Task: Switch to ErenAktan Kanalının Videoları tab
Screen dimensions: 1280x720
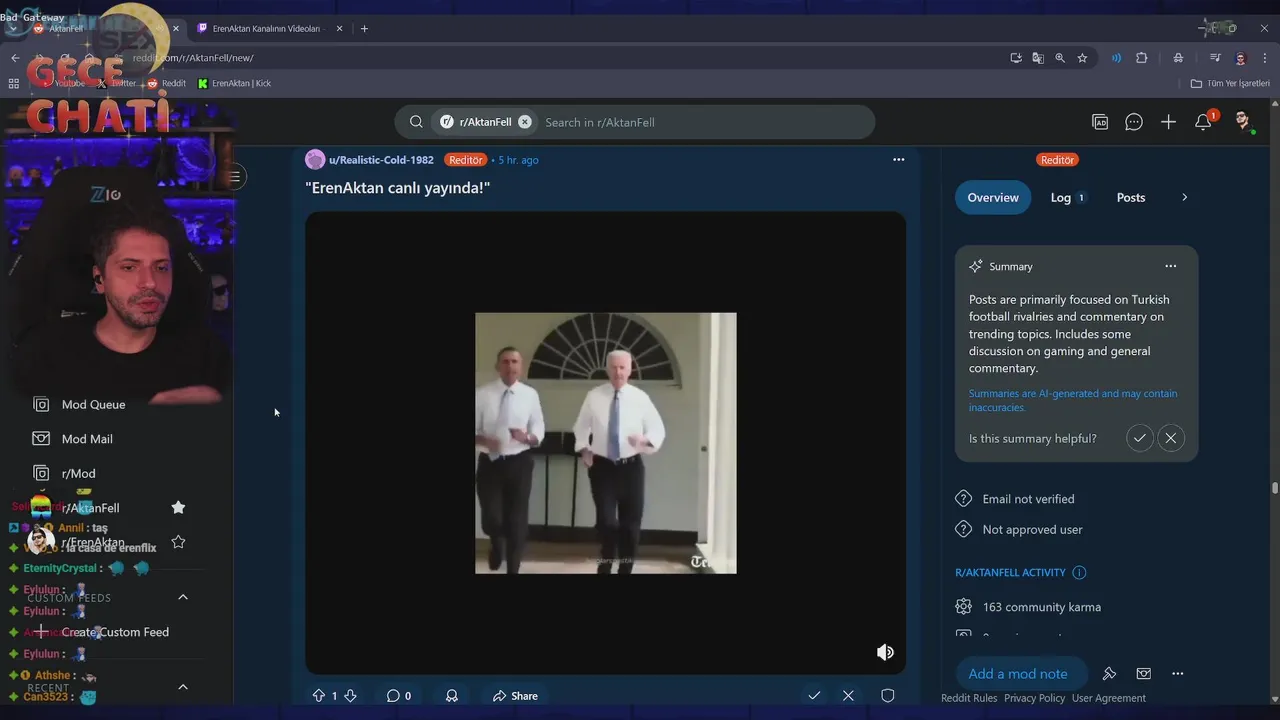Action: (x=268, y=29)
